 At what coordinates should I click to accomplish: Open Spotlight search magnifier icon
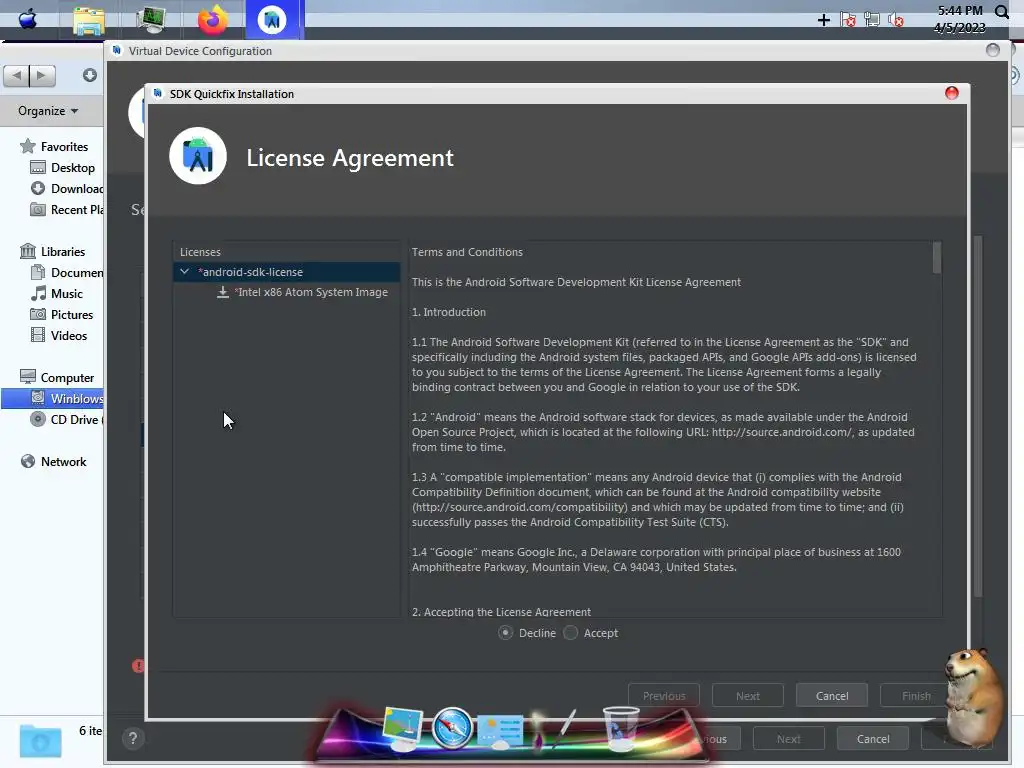pyautogui.click(x=1002, y=12)
